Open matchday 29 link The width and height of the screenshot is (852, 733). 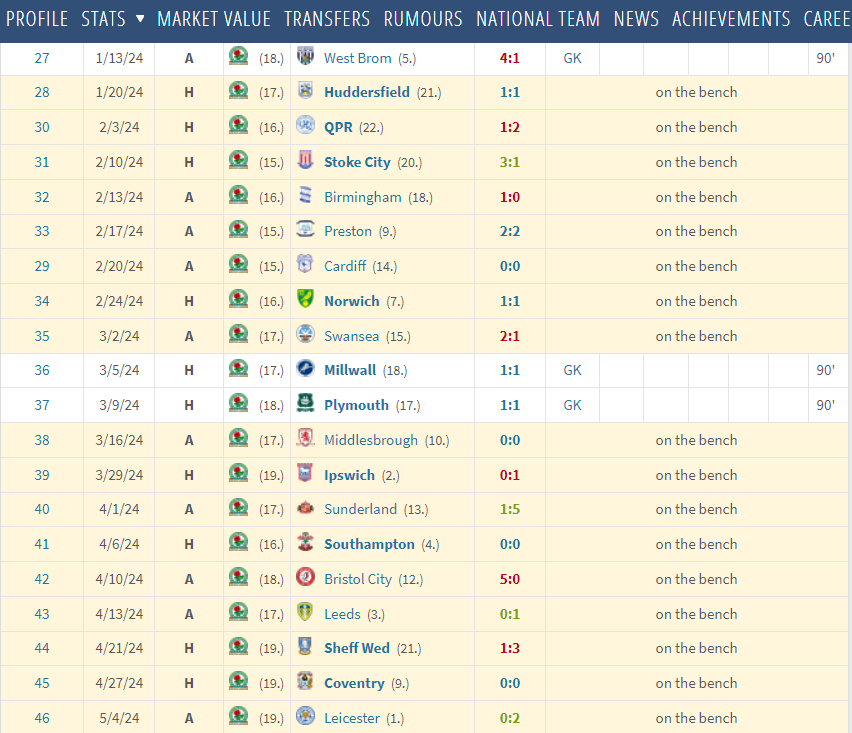42,266
